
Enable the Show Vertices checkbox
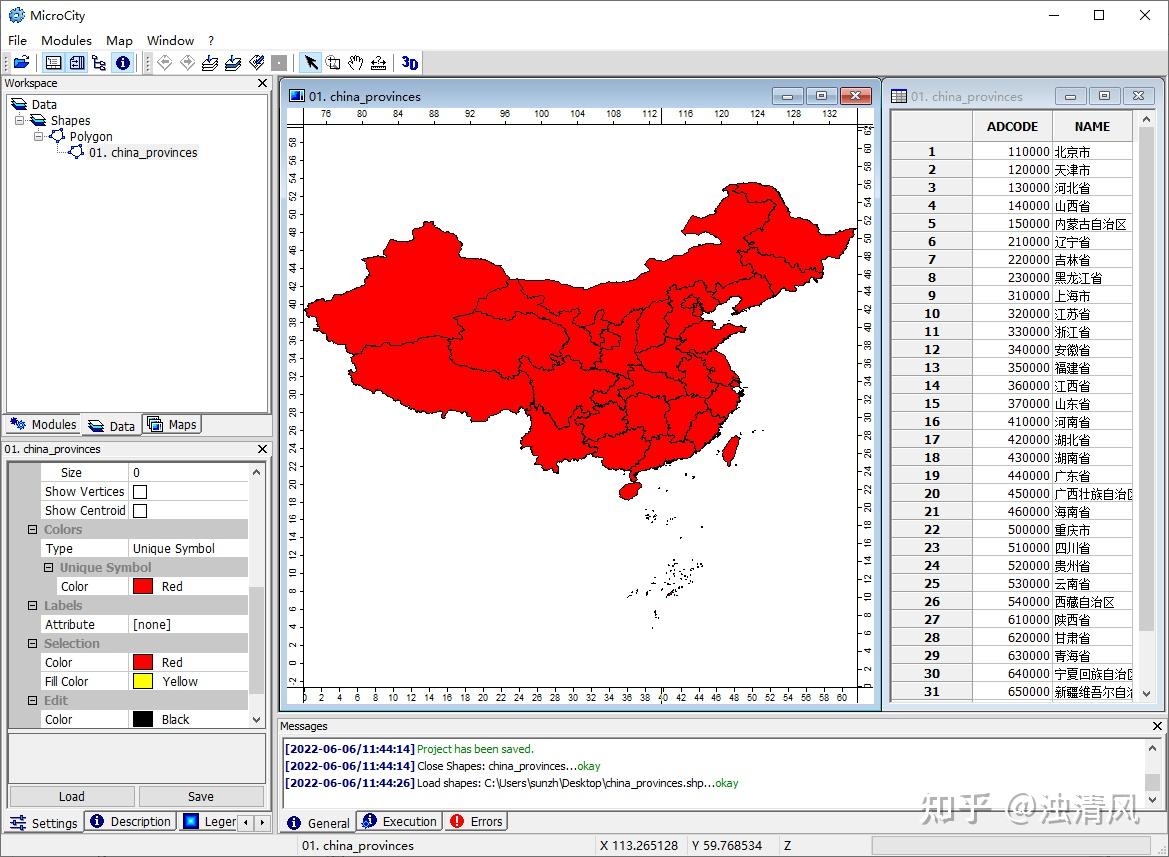click(139, 491)
